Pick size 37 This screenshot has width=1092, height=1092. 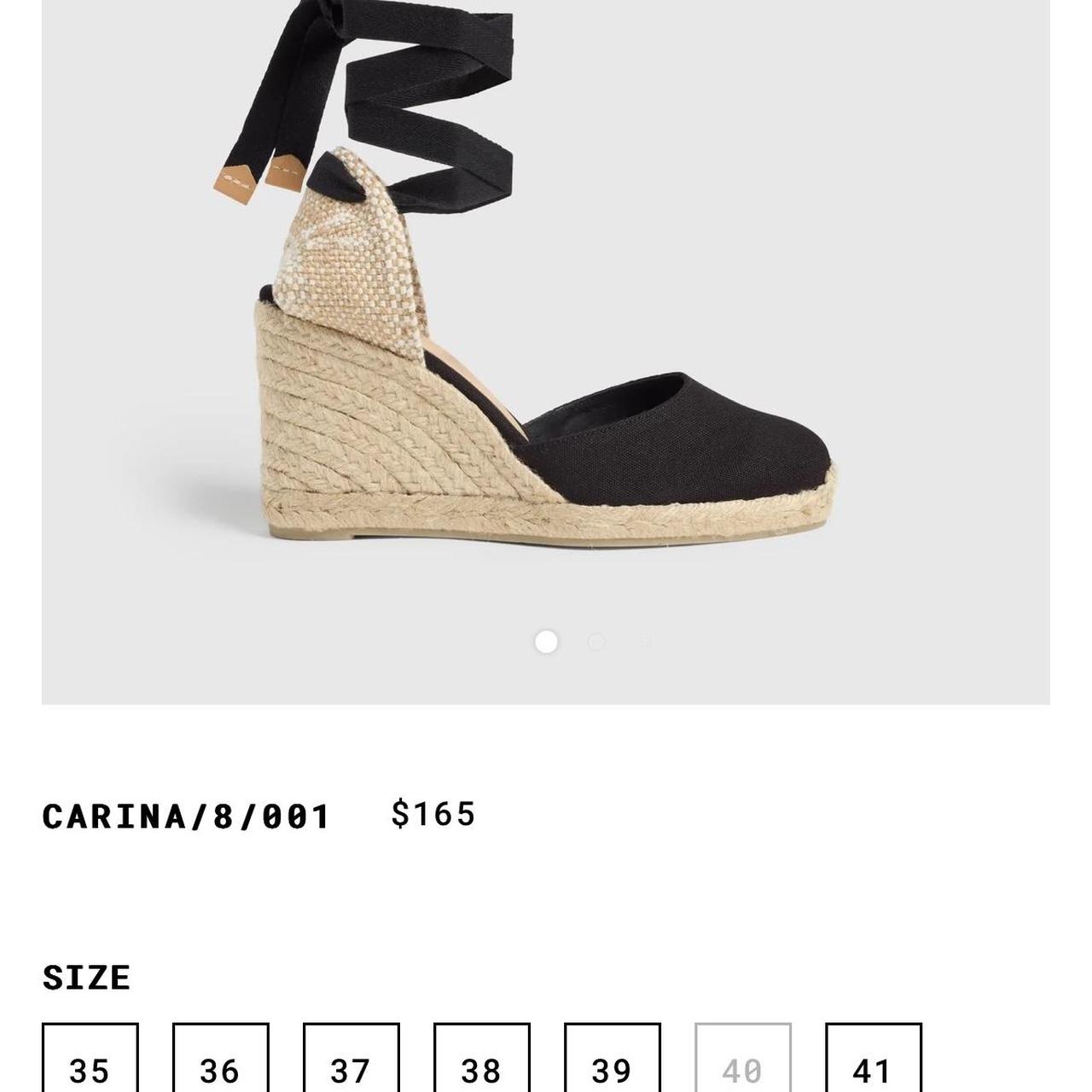point(351,1058)
